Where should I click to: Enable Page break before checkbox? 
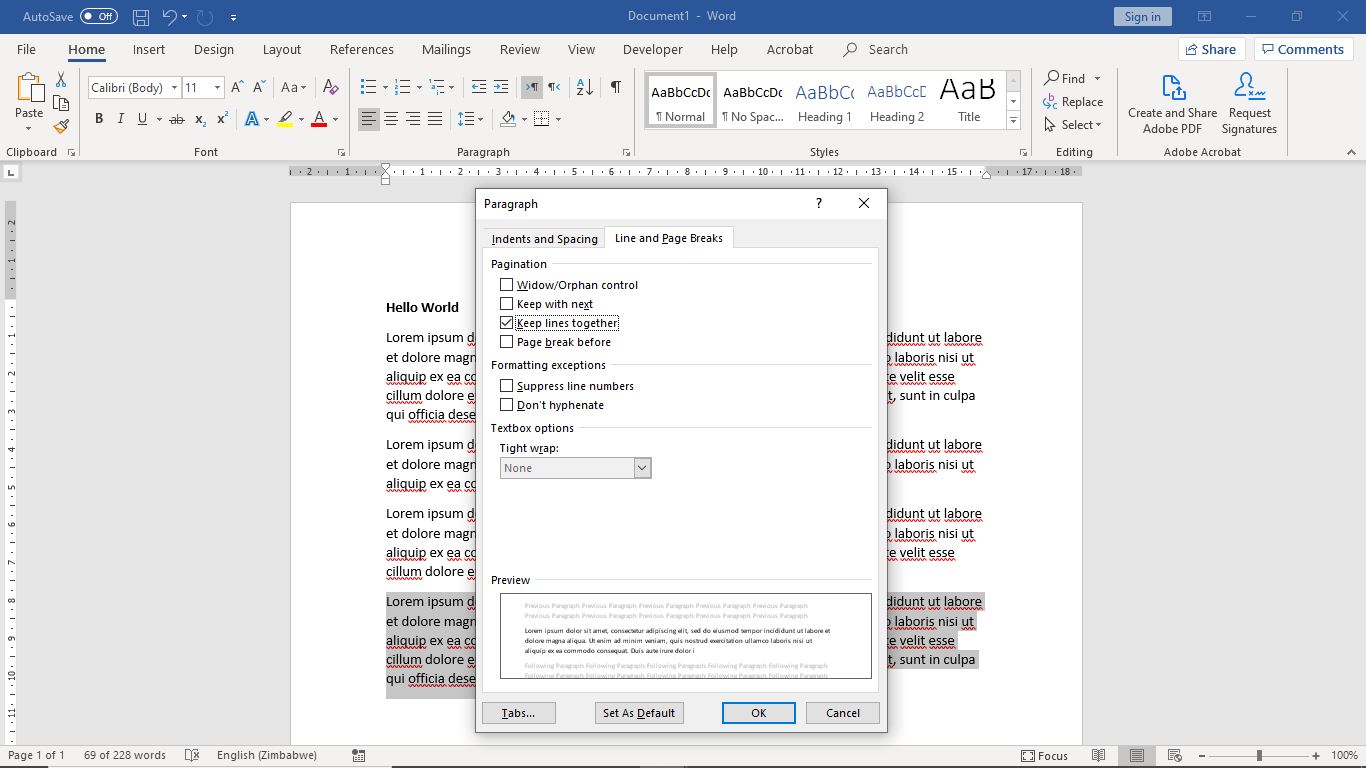tap(507, 342)
